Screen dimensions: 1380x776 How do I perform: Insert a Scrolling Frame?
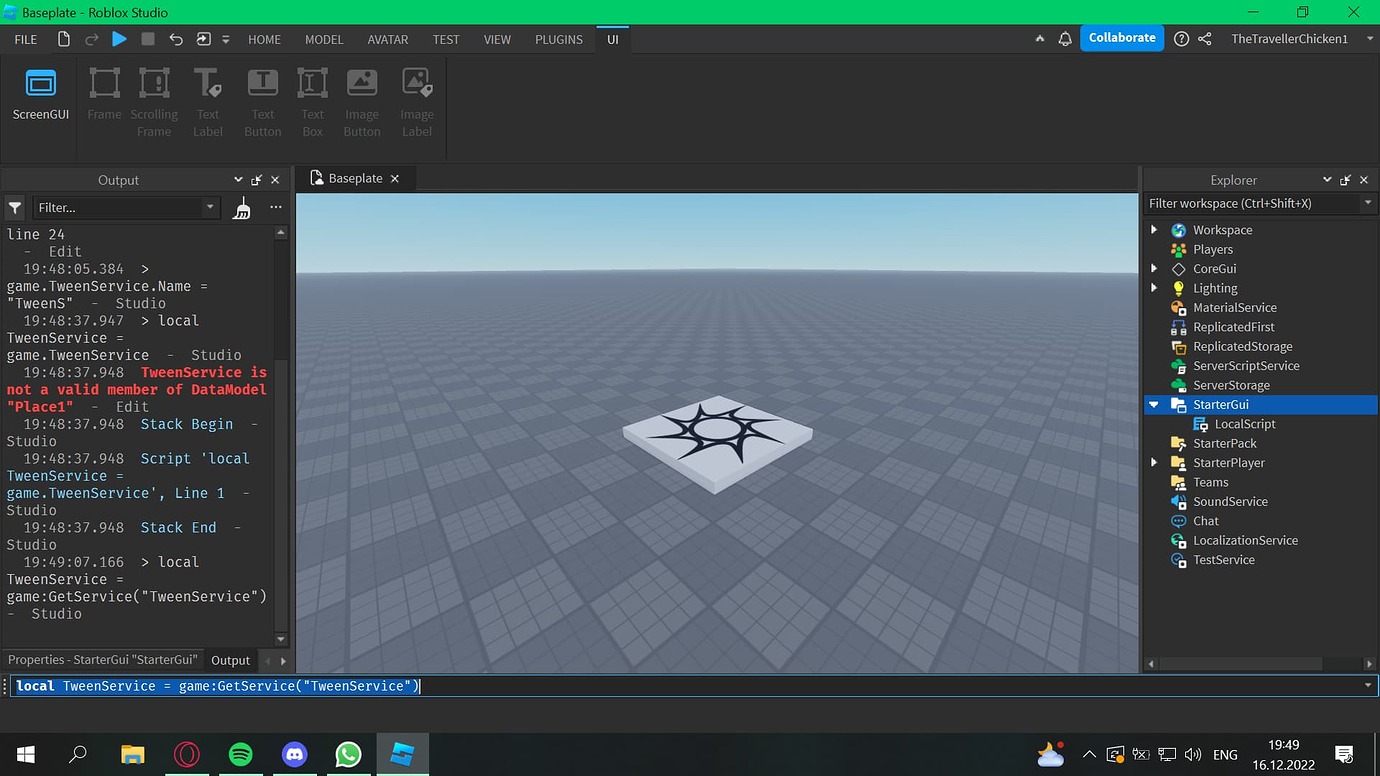tap(154, 95)
